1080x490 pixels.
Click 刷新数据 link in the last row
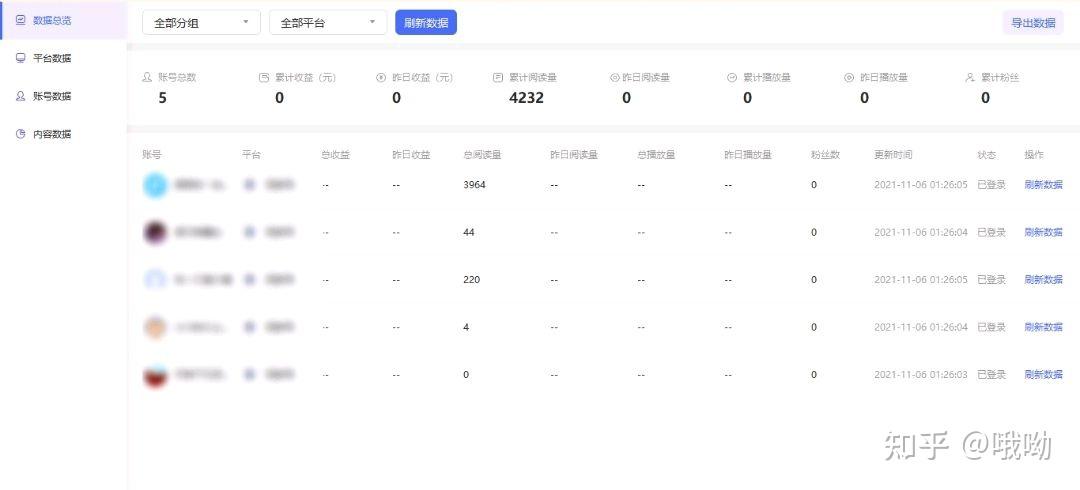point(1043,374)
